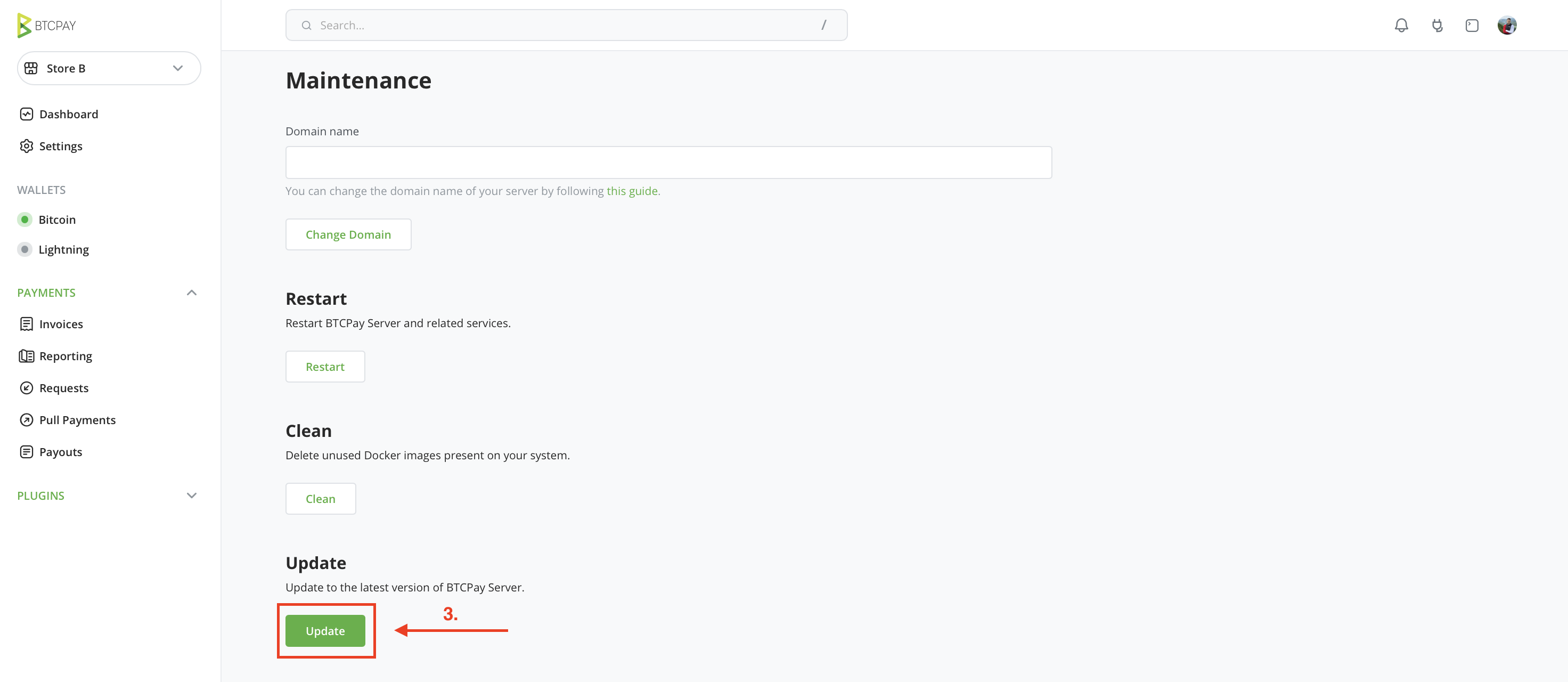Click the Change Domain button
Image resolution: width=1568 pixels, height=682 pixels.
click(x=348, y=234)
